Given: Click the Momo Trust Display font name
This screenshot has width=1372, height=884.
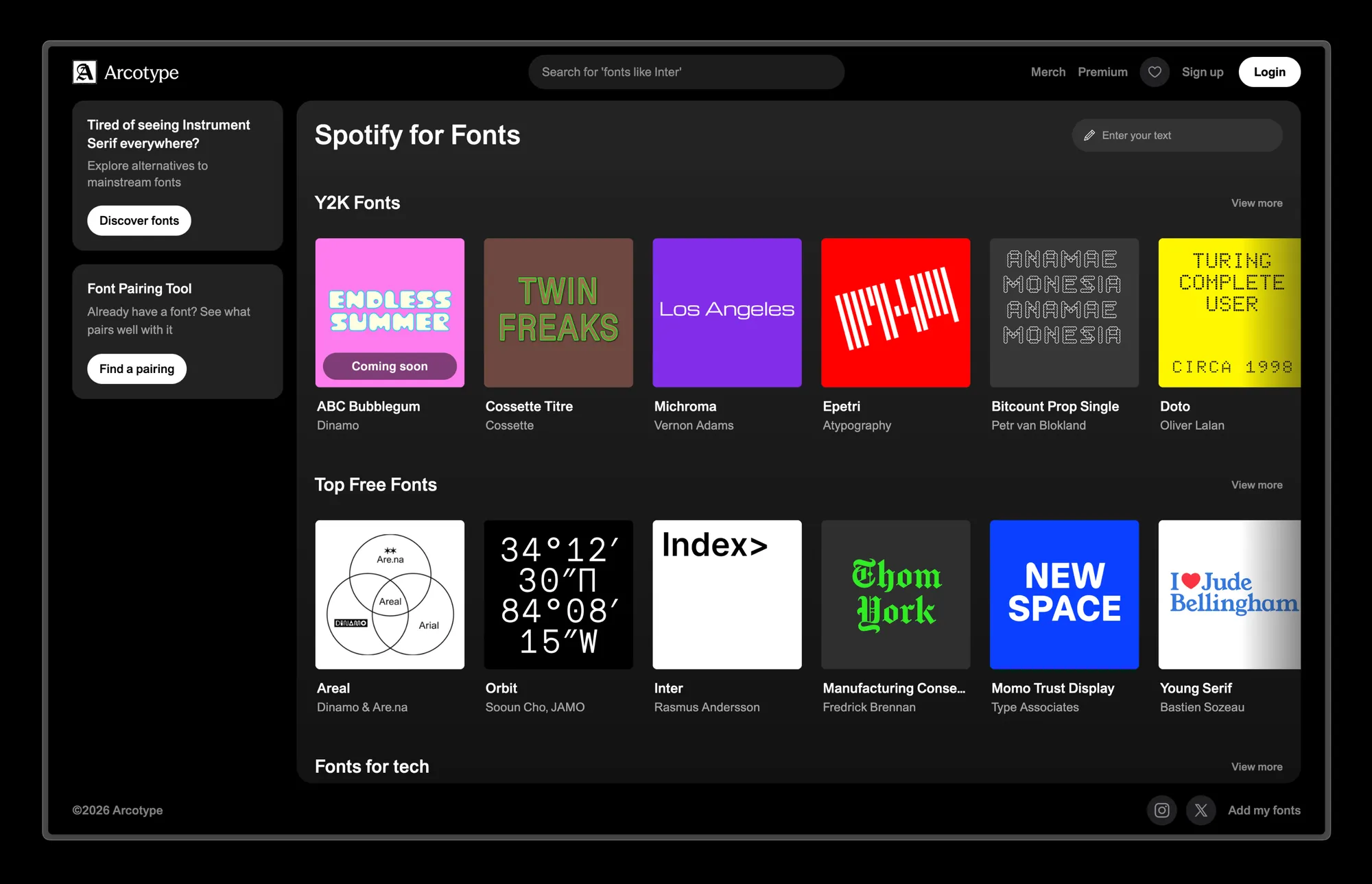Looking at the screenshot, I should [1053, 688].
